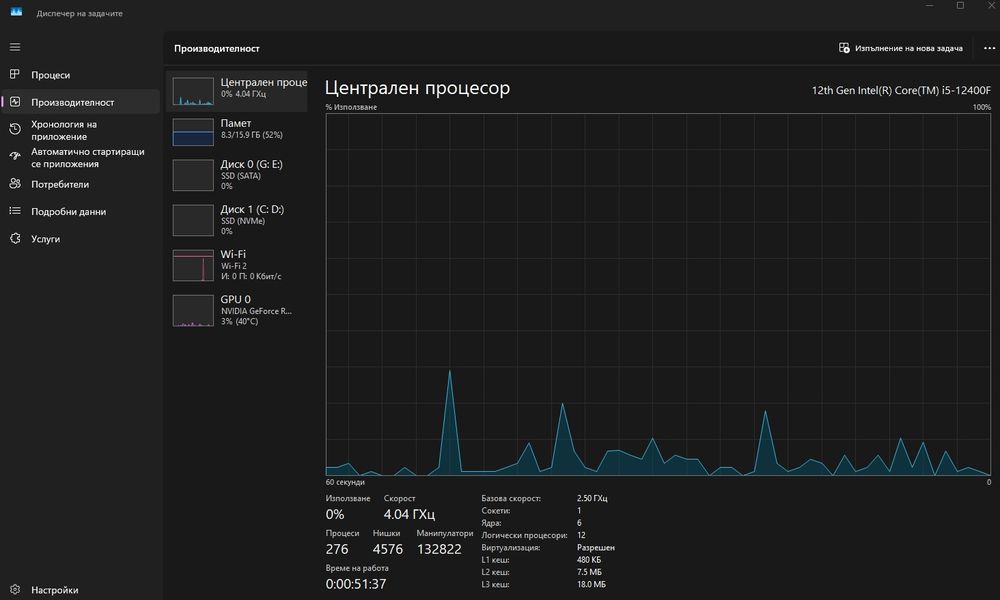Select Диск 1 (C: D:) thumbnail
1000x600 pixels.
193,220
